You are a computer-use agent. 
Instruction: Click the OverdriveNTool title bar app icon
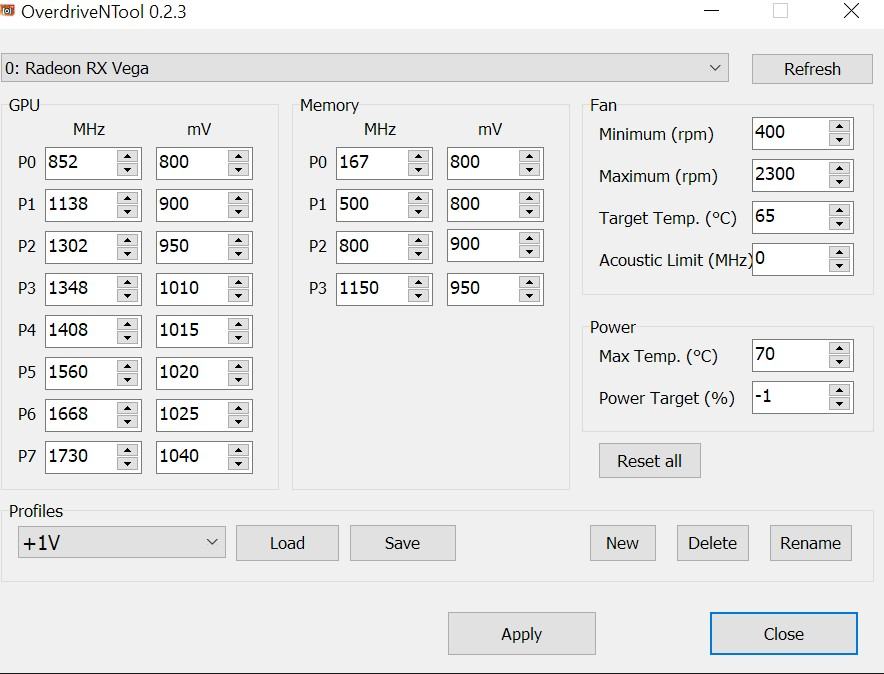coord(7,10)
